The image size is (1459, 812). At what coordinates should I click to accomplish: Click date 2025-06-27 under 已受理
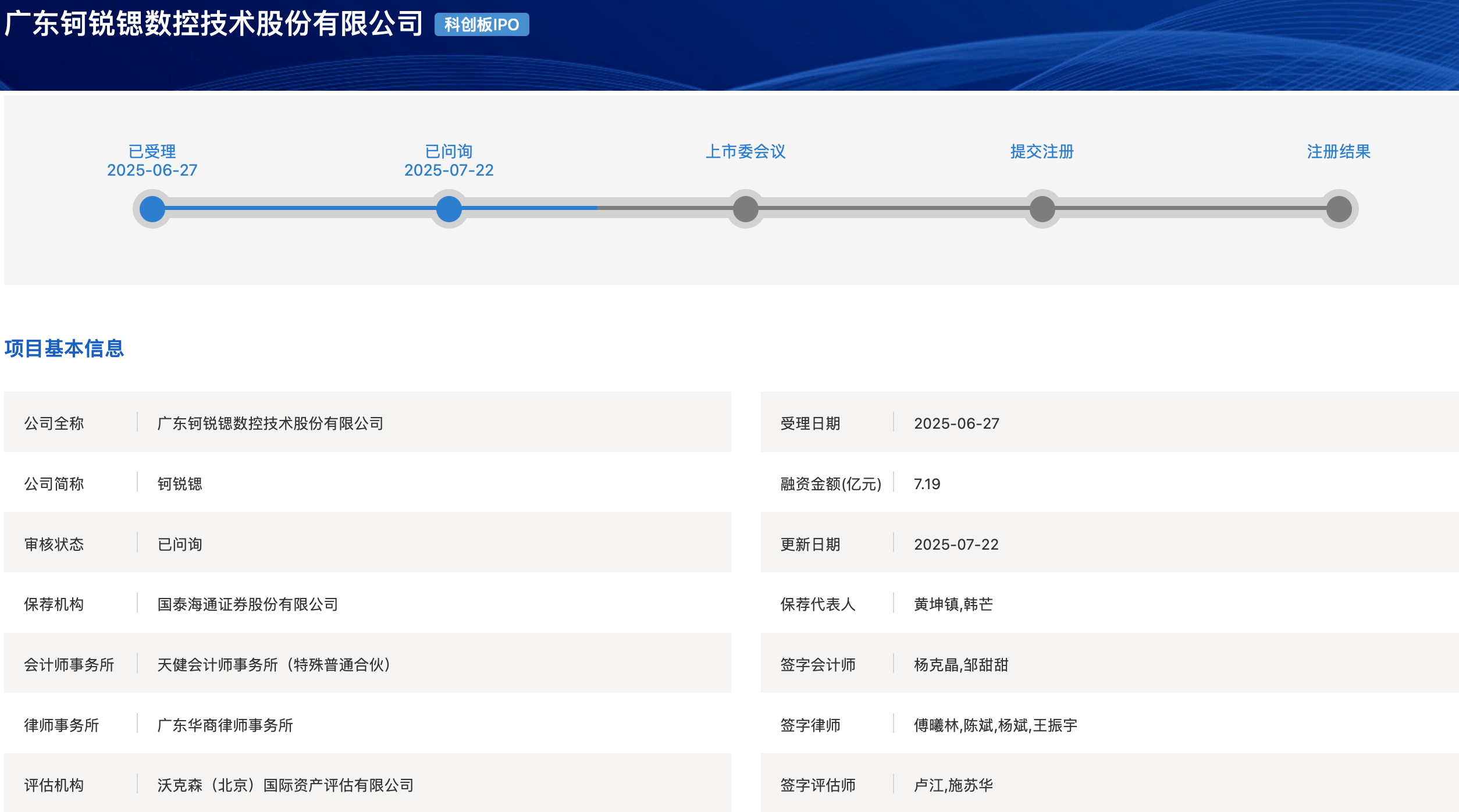pyautogui.click(x=152, y=170)
